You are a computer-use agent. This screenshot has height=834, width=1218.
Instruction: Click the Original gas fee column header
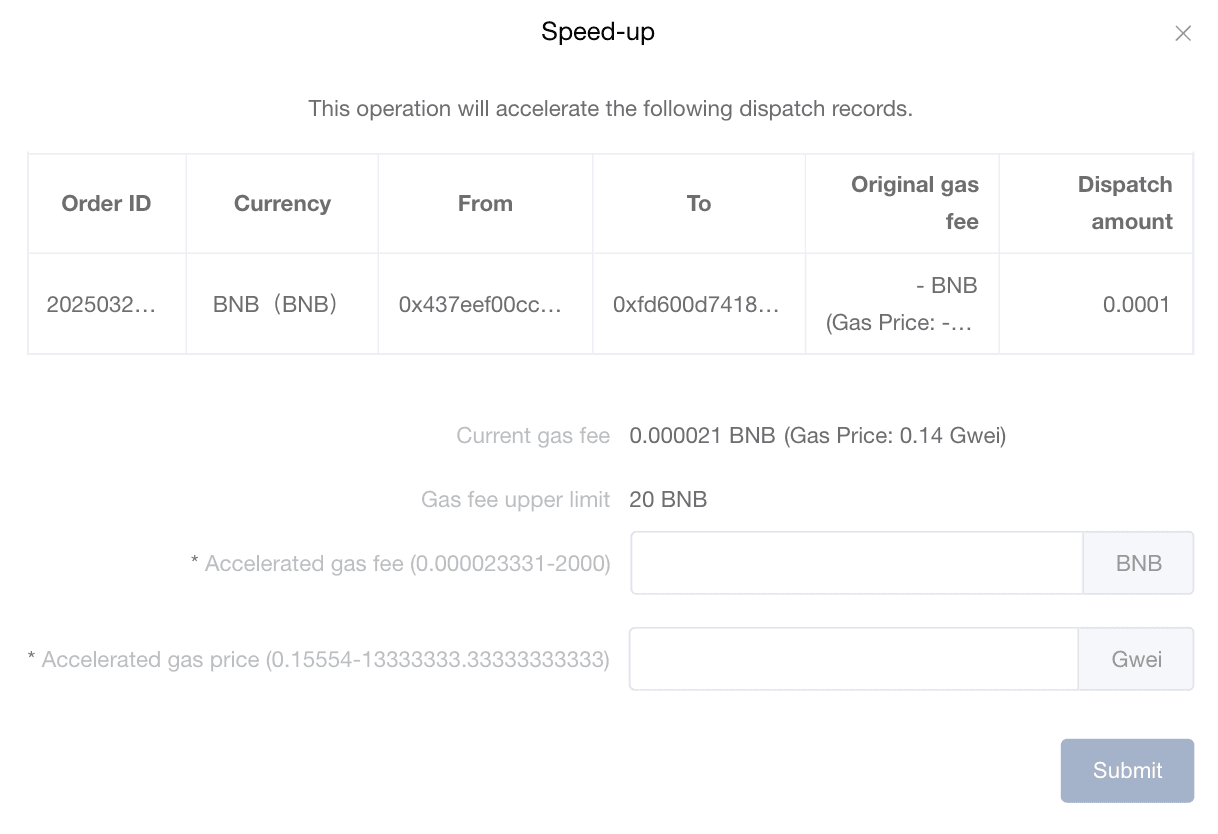(914, 203)
